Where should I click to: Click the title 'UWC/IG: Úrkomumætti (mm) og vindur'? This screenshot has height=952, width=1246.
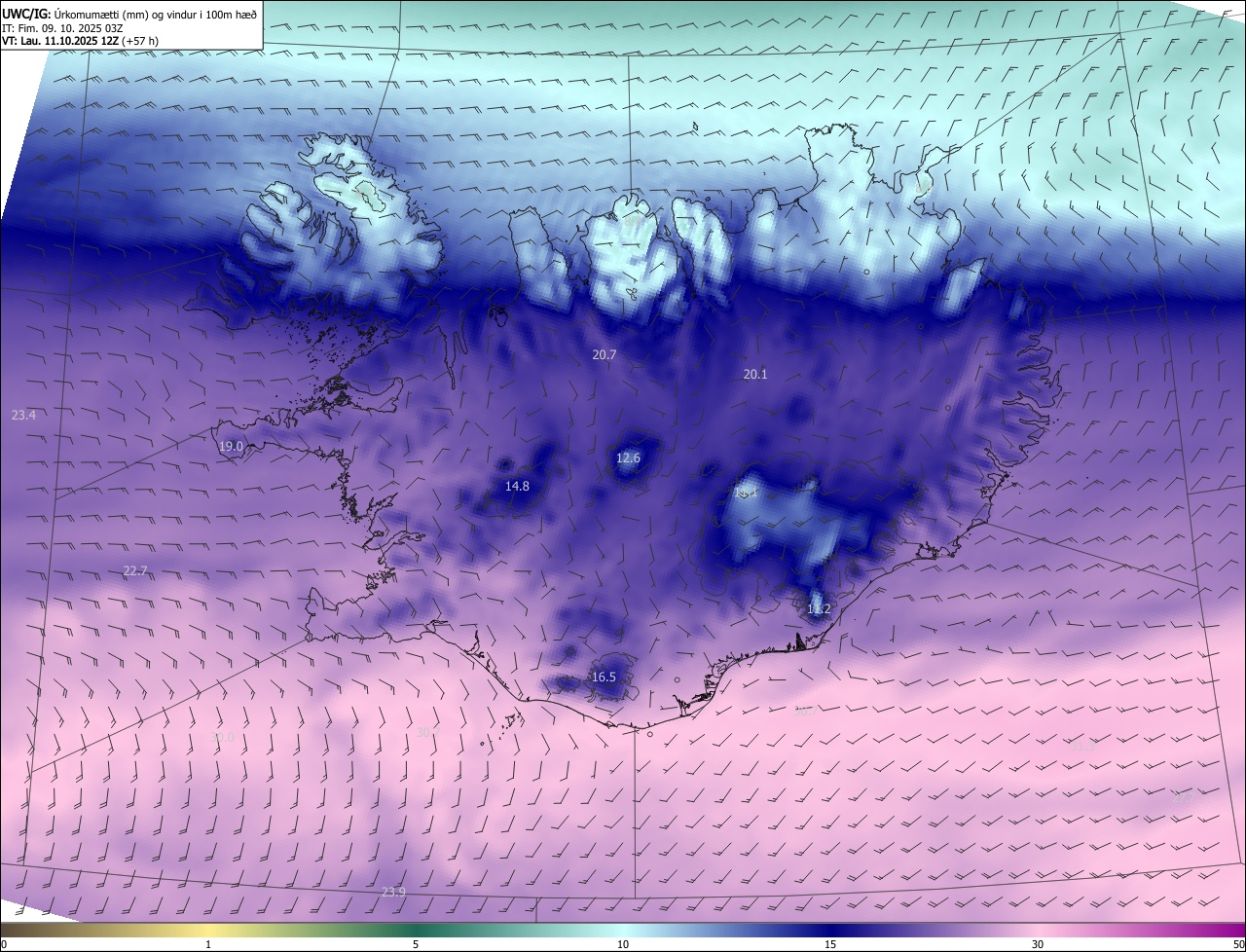click(130, 13)
